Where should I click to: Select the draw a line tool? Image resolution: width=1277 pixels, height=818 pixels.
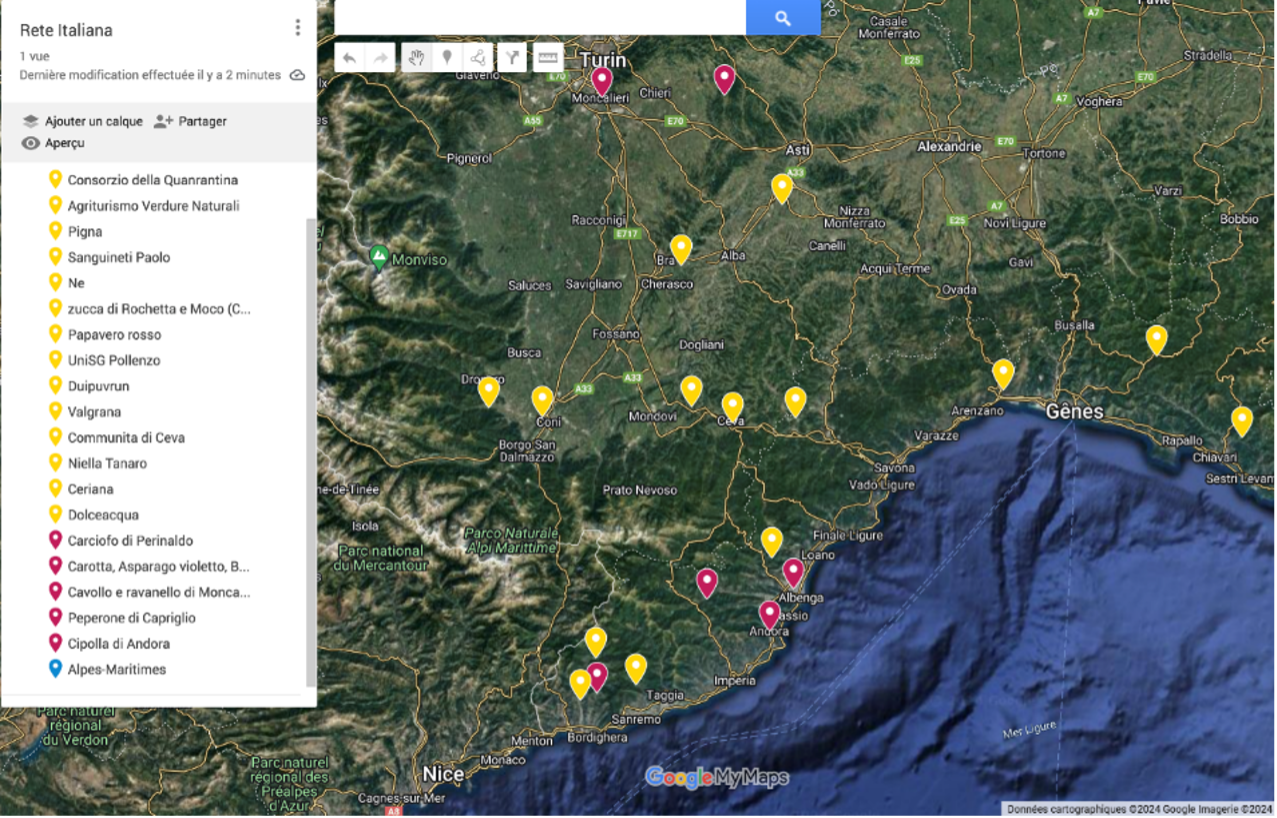pos(478,58)
